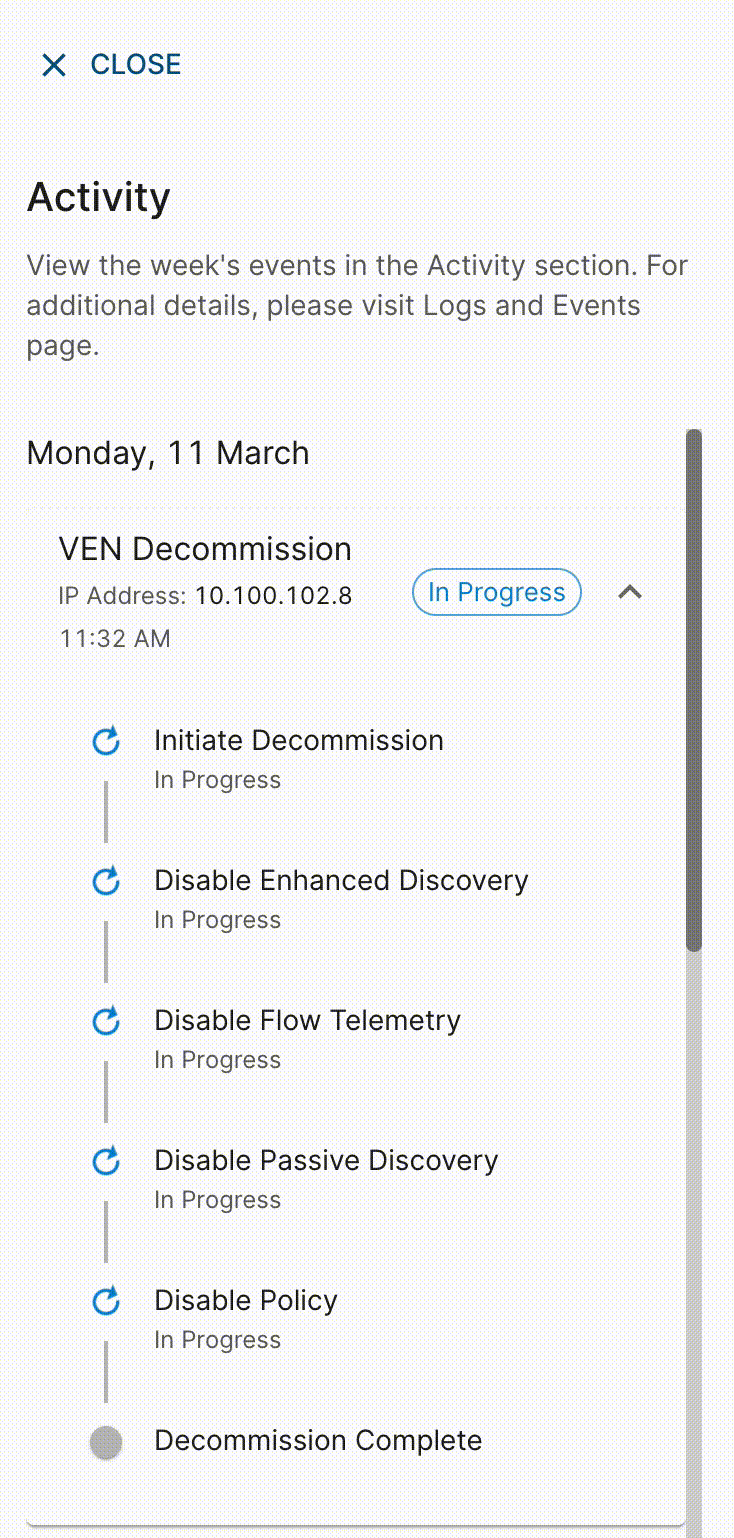
Task: Select the VEN Decommission event title
Action: 205,549
